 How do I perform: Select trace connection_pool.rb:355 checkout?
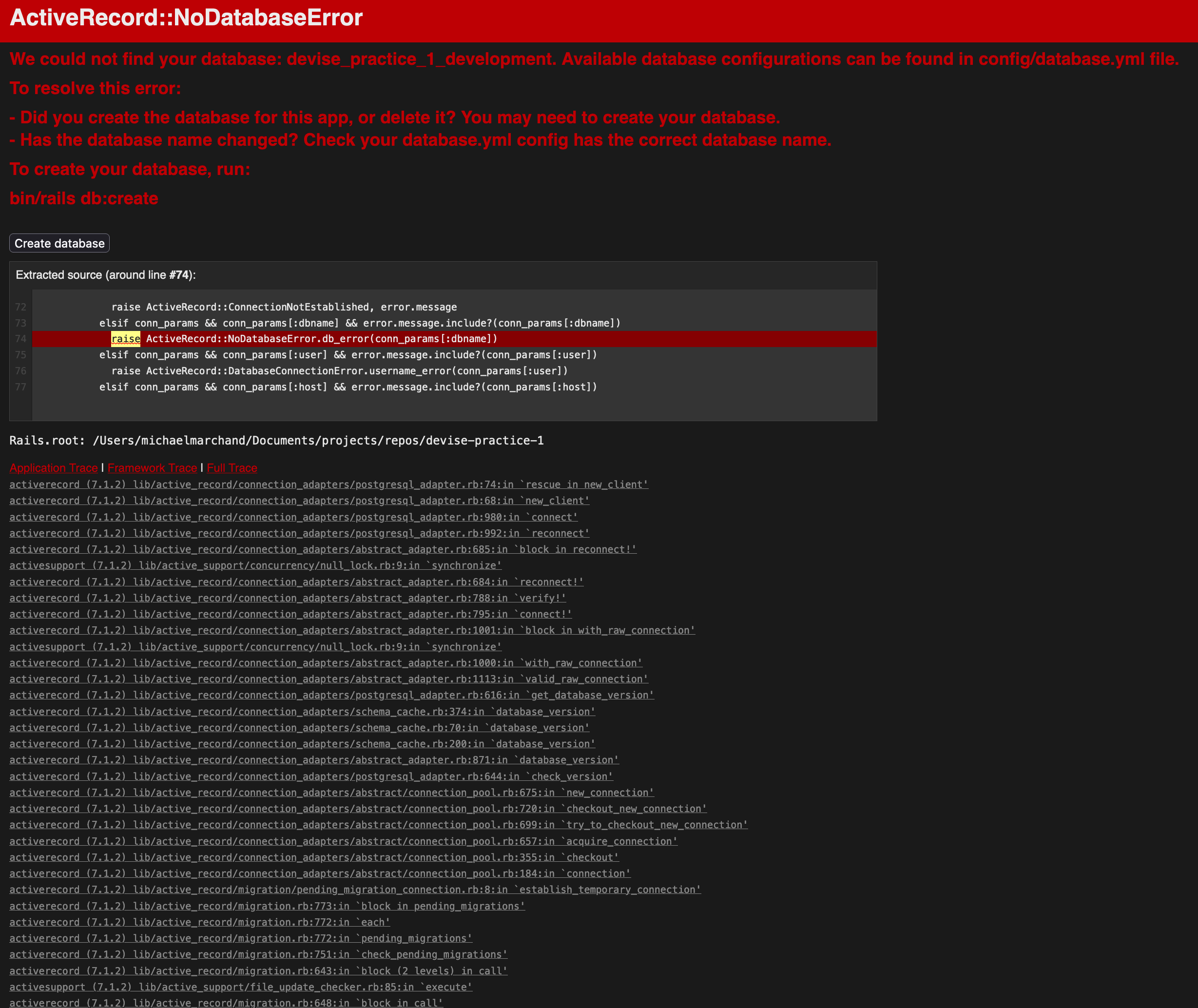click(x=314, y=857)
